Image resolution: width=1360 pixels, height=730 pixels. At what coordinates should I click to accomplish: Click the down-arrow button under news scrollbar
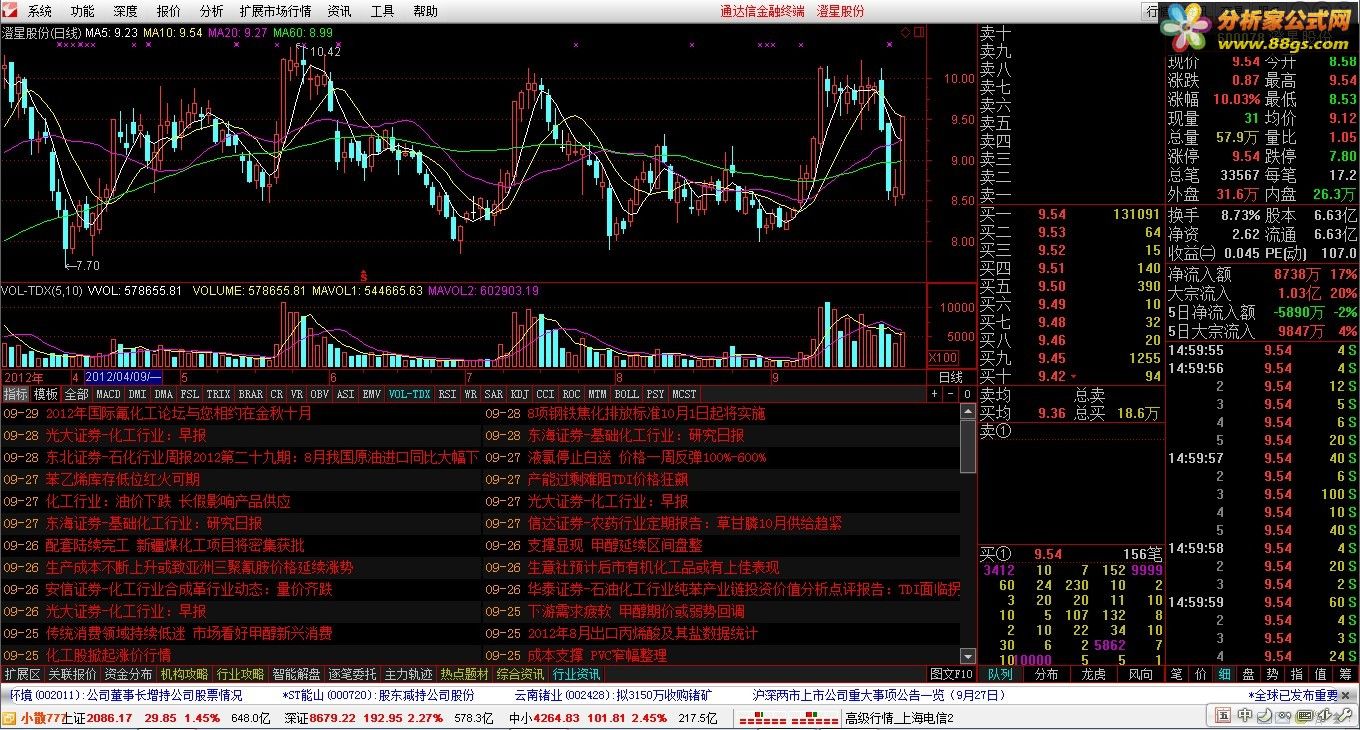pyautogui.click(x=967, y=659)
